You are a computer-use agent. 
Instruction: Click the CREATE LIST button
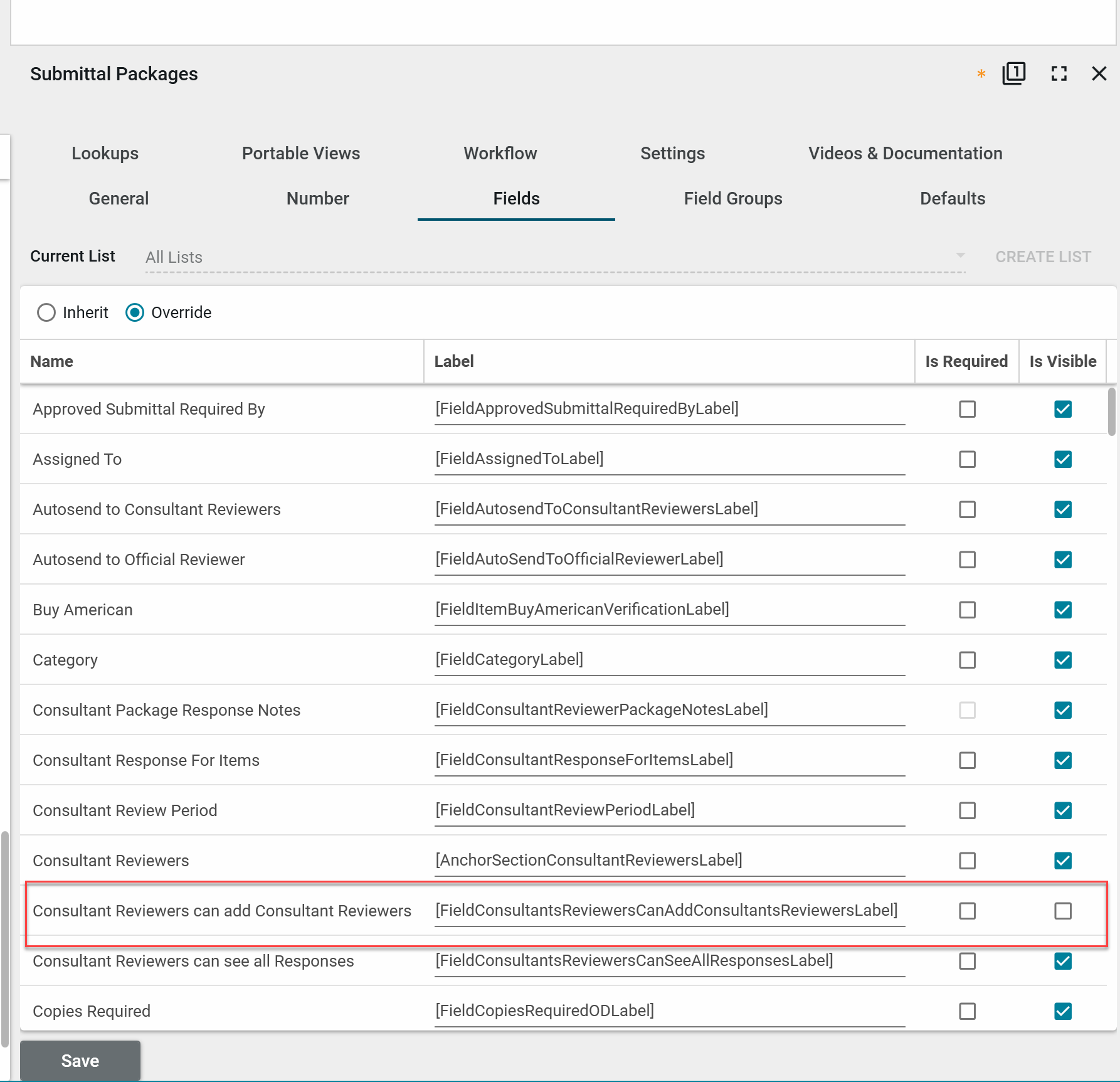point(1043,257)
